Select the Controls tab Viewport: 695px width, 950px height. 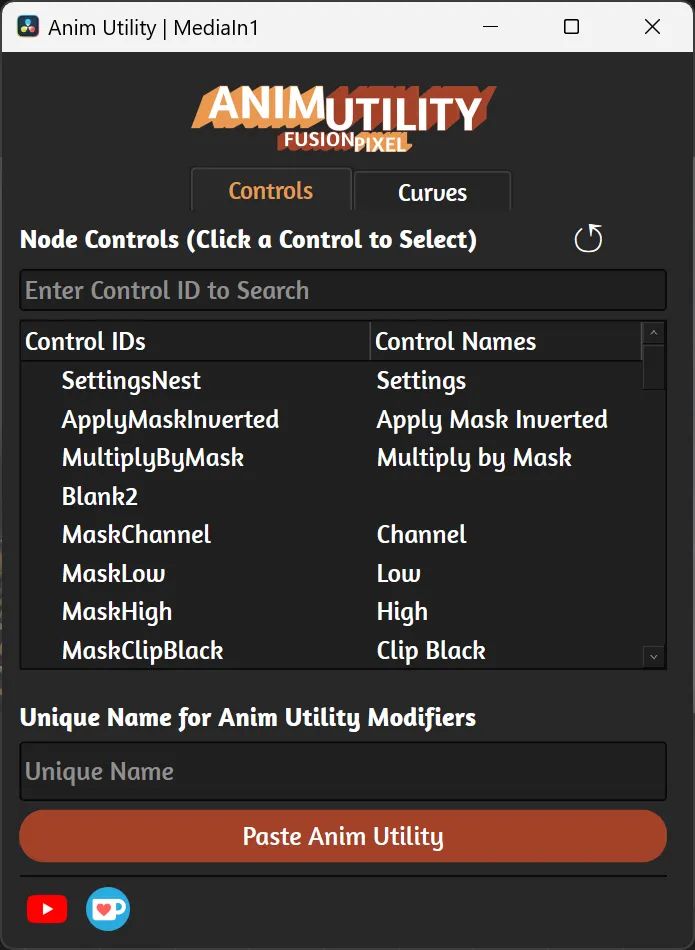(271, 191)
